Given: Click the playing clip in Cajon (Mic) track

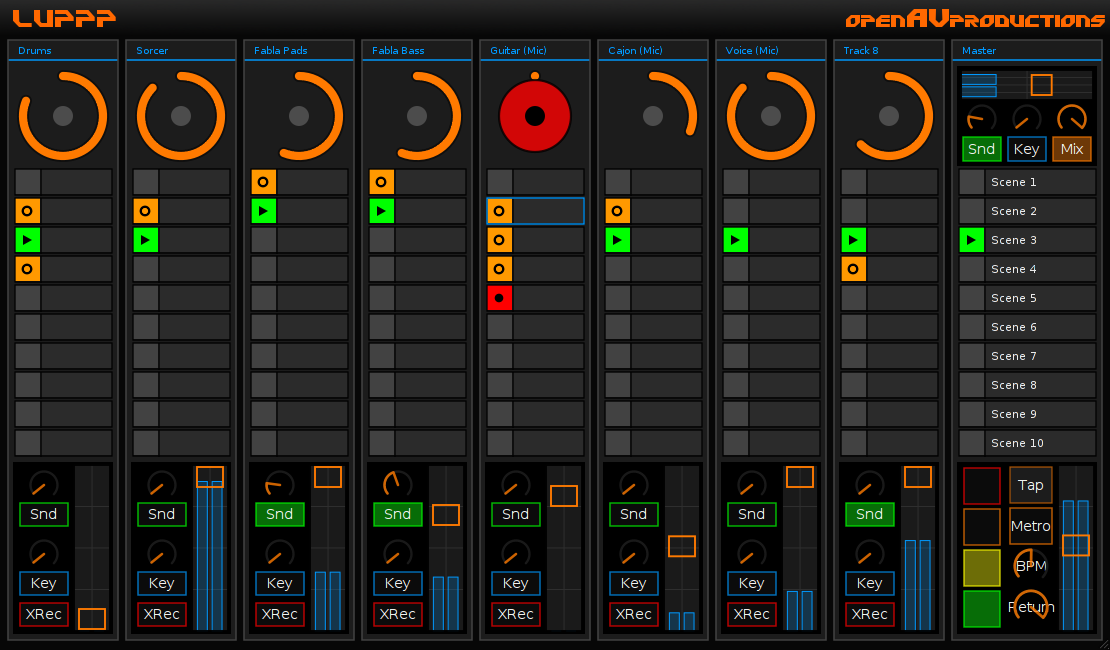Looking at the screenshot, I should (x=618, y=240).
